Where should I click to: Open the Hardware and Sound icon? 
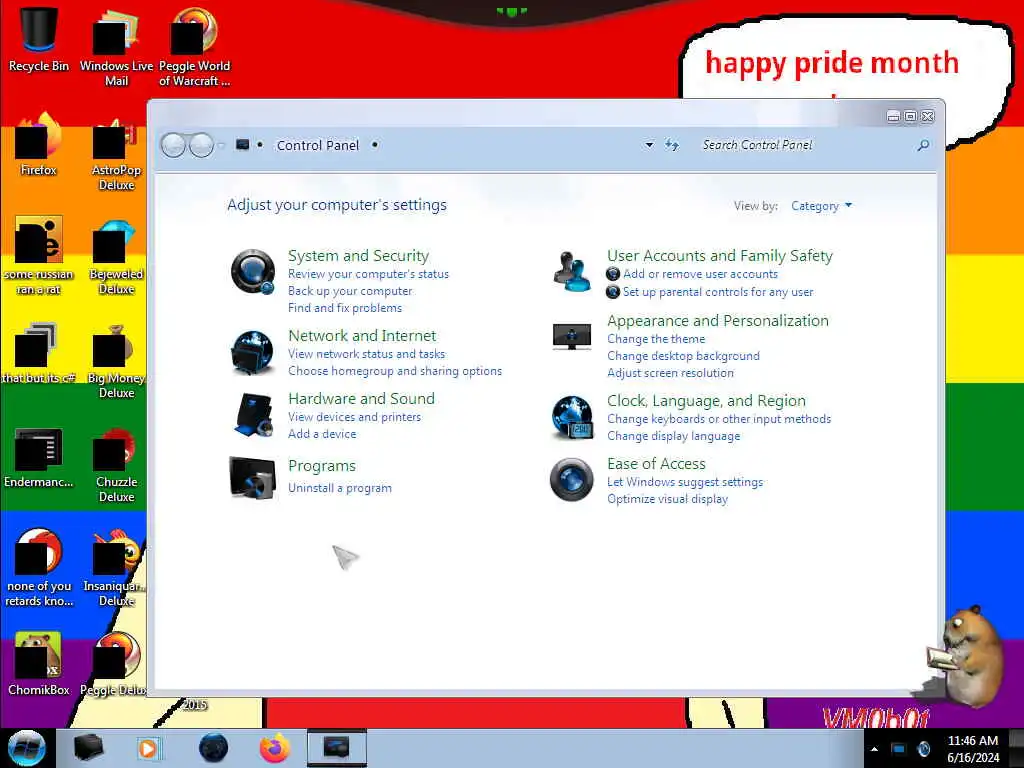click(253, 415)
